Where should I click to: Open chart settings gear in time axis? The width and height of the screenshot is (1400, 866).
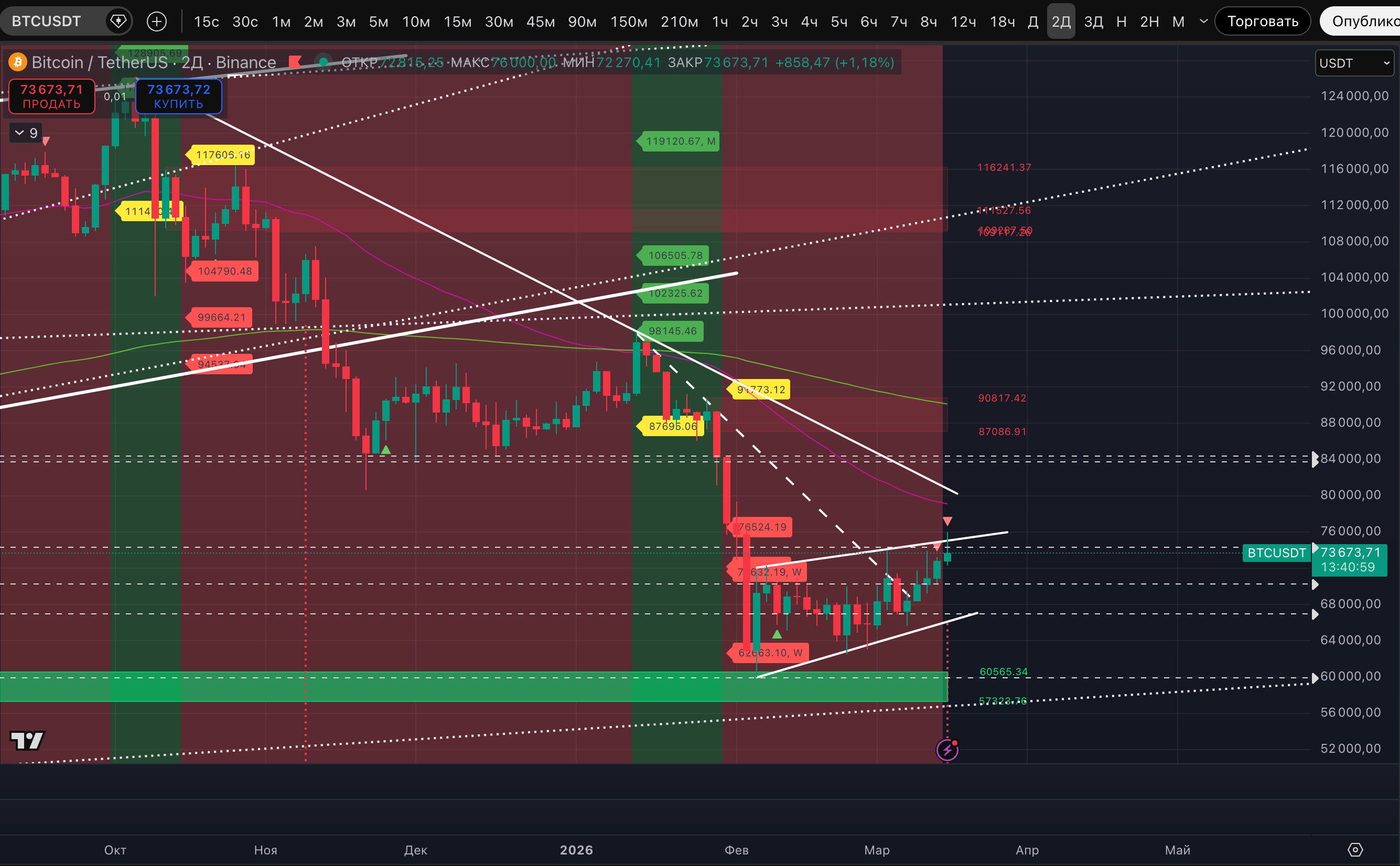(1355, 849)
